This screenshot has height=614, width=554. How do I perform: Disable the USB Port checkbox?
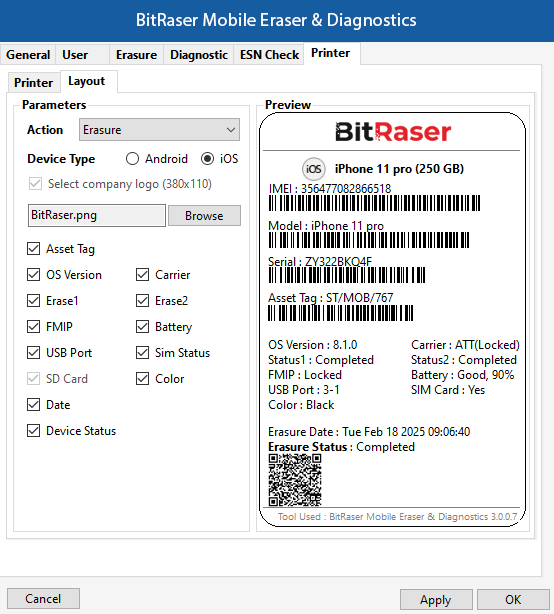point(33,352)
